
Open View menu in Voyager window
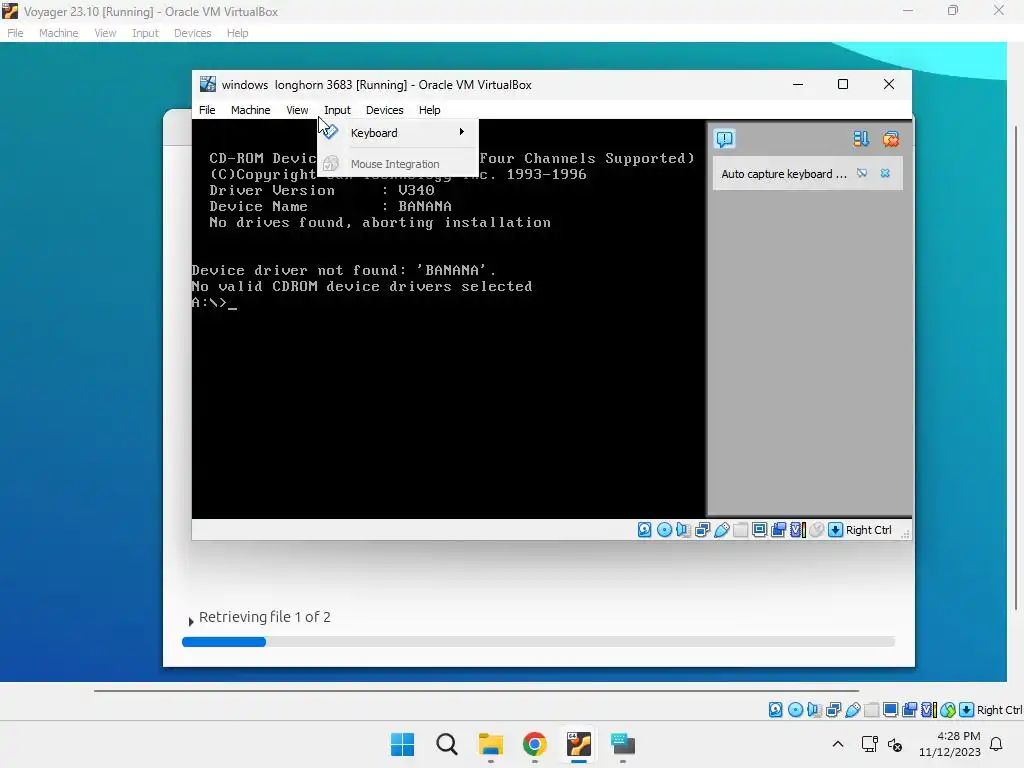[104, 33]
